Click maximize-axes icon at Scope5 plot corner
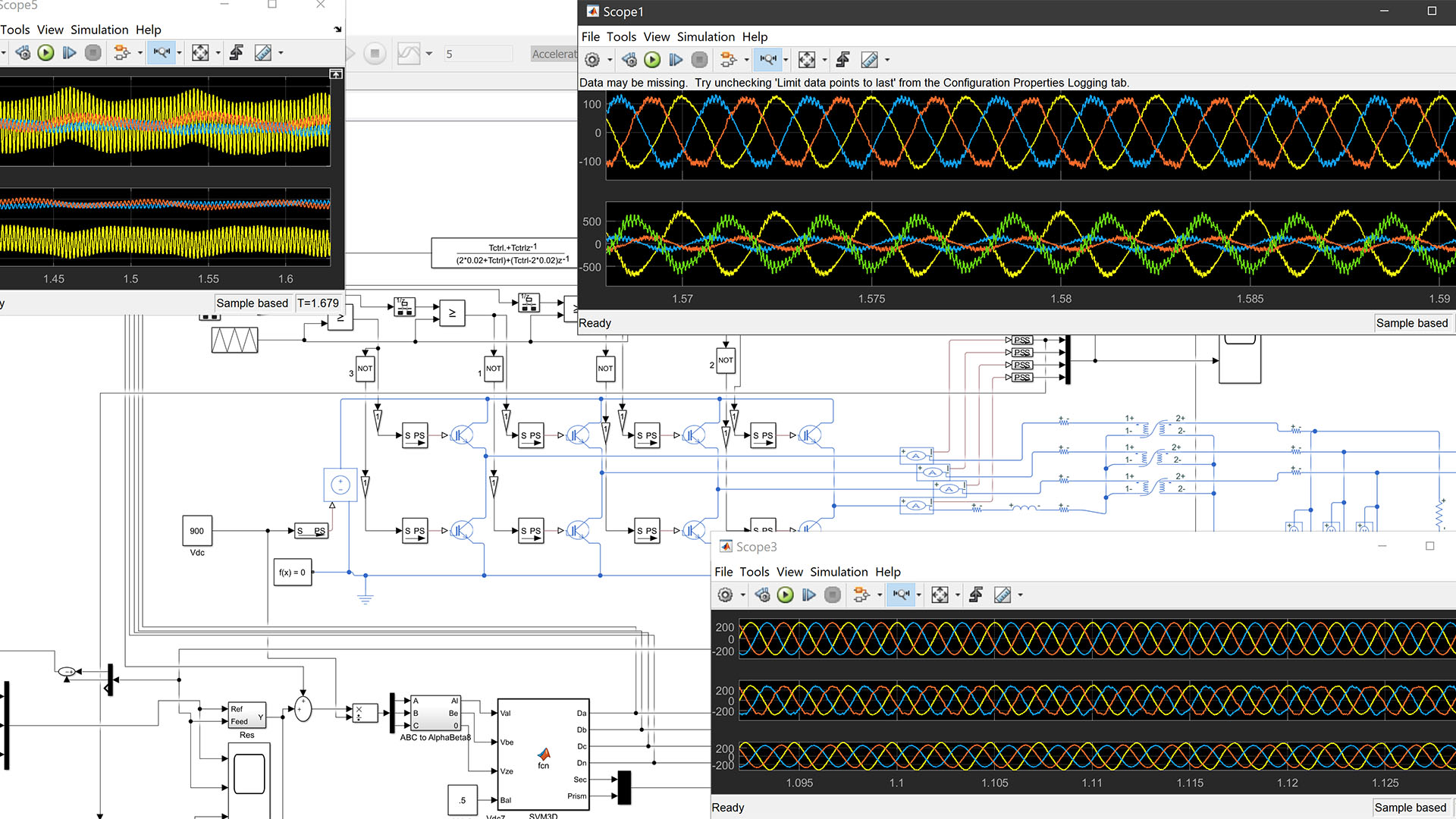Screen dimensions: 1456x819 click(336, 74)
